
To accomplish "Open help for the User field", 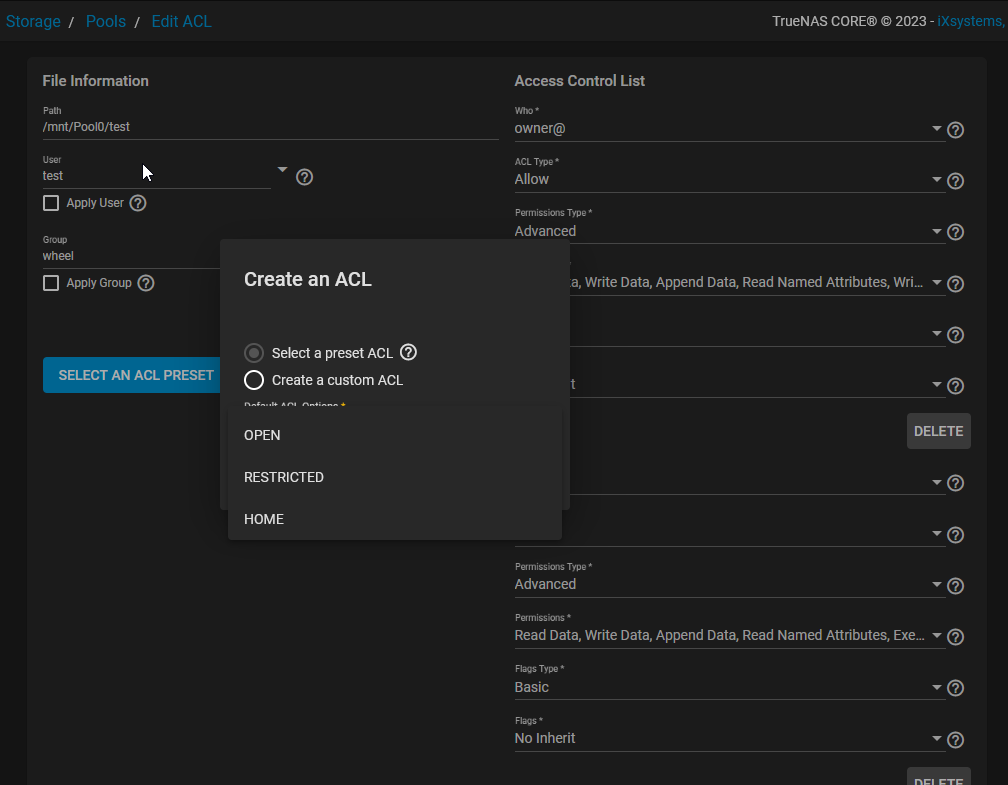I will click(304, 176).
